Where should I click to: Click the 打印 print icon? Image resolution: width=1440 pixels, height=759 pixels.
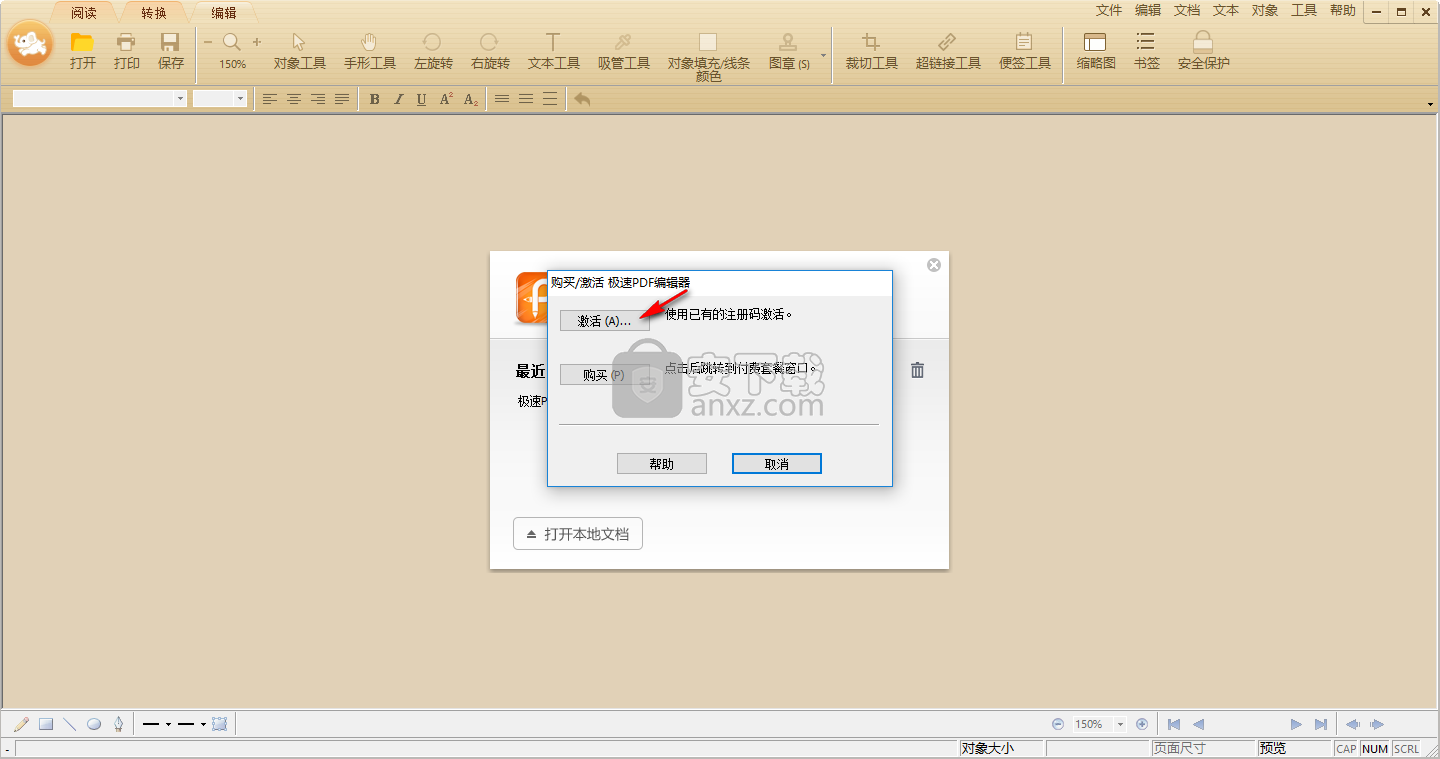(x=126, y=50)
